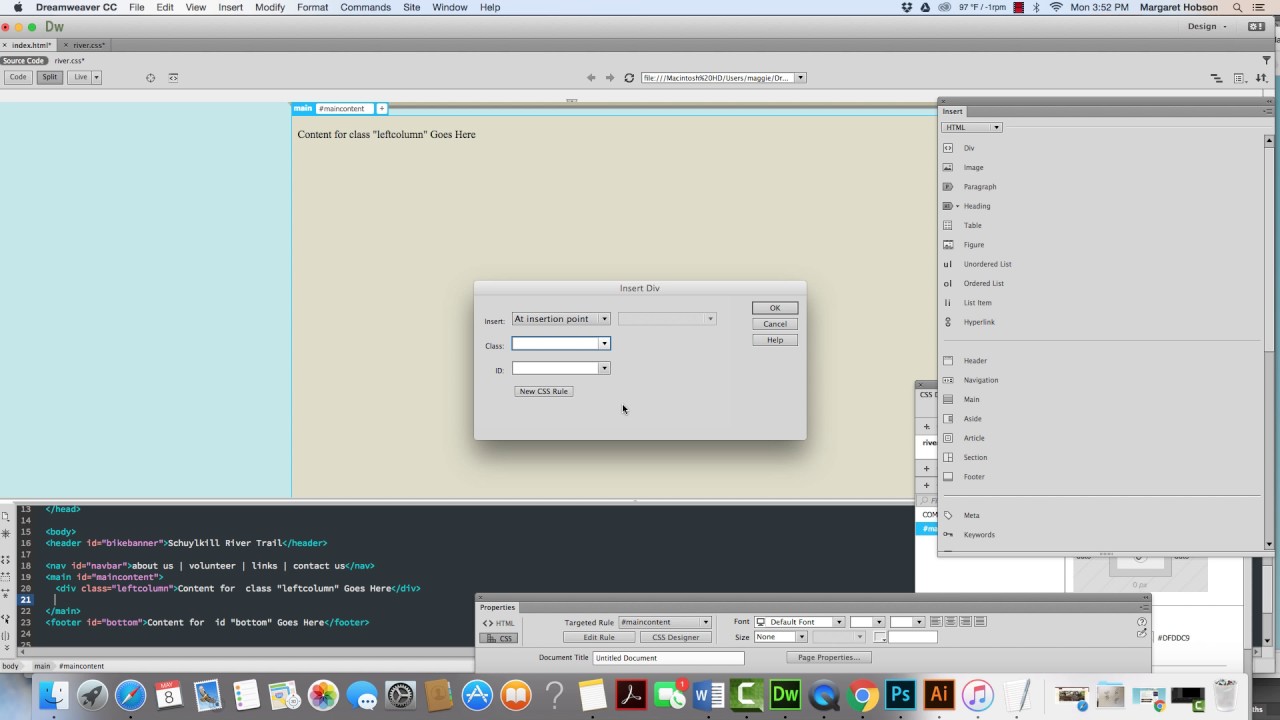The width and height of the screenshot is (1280, 720).
Task: Click the Edit Rule button
Action: pyautogui.click(x=599, y=637)
